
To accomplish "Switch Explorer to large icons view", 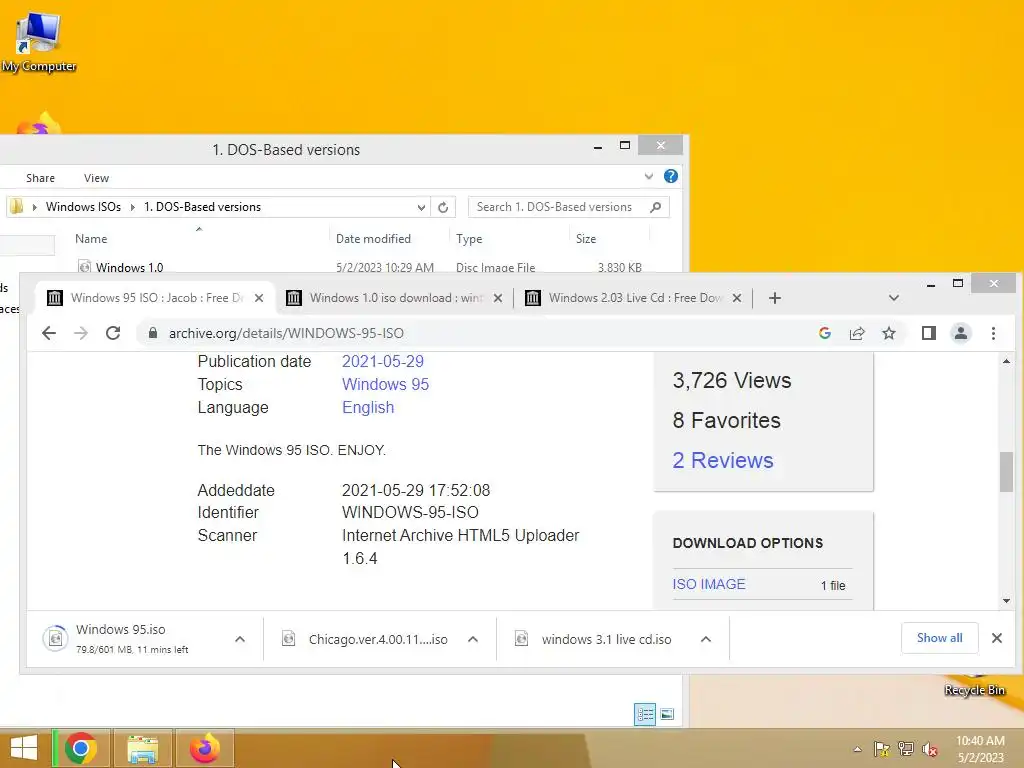I will click(x=667, y=714).
